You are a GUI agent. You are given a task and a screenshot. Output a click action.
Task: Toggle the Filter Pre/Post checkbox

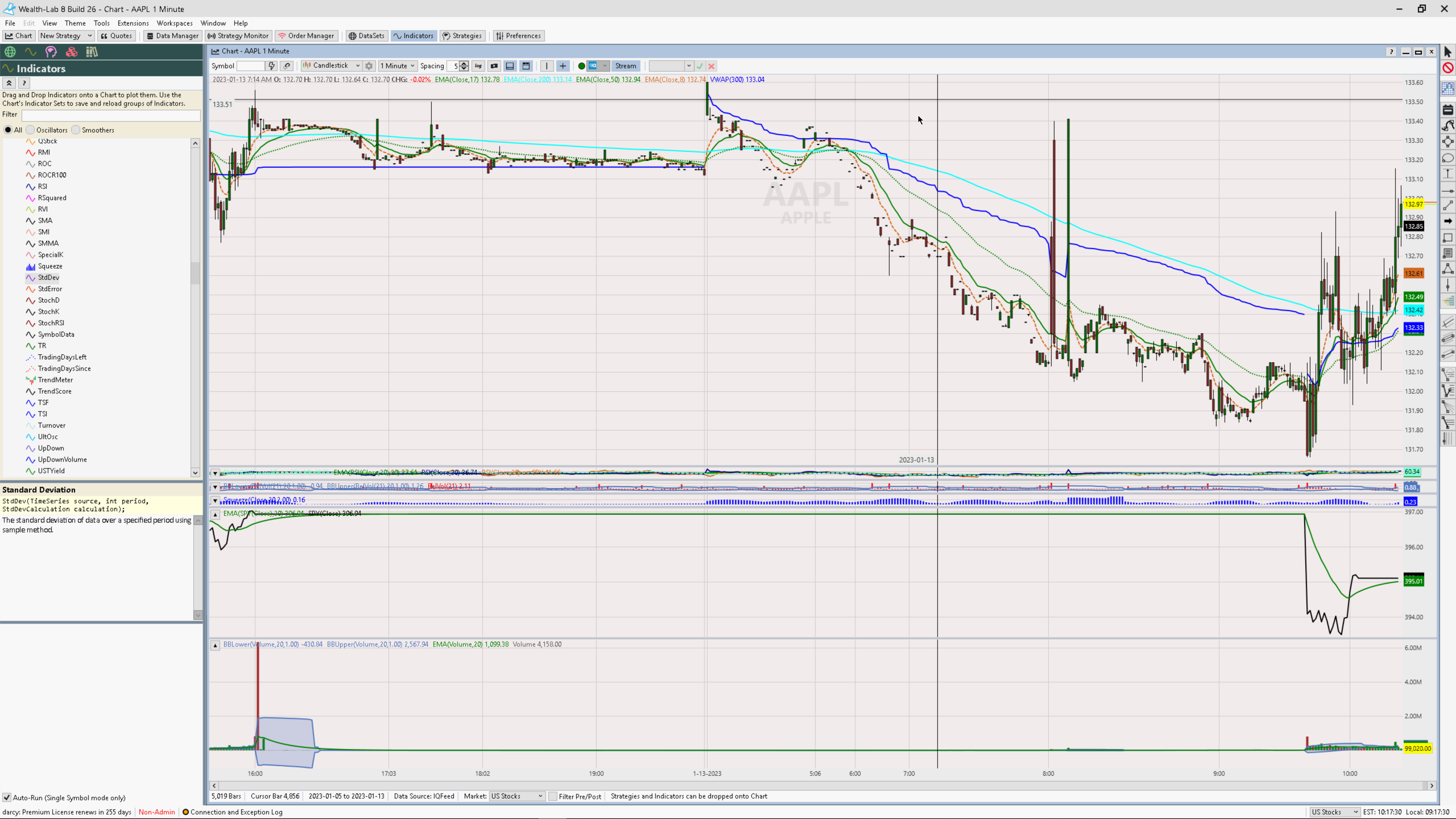[x=553, y=796]
